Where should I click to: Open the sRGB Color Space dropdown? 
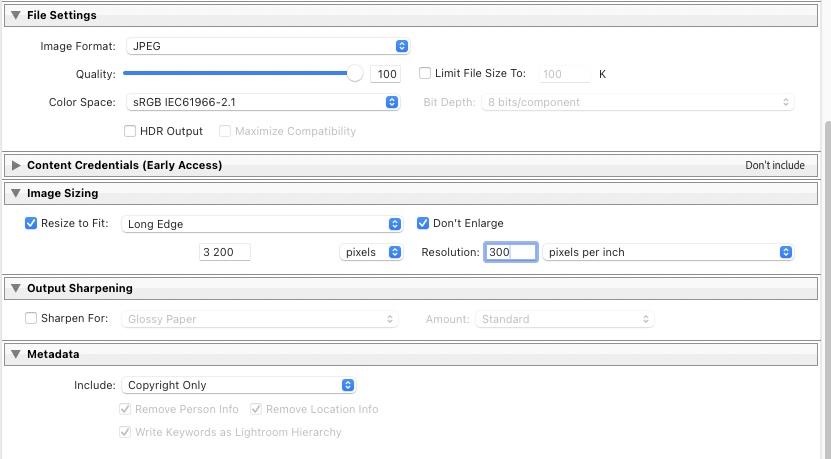pos(265,102)
